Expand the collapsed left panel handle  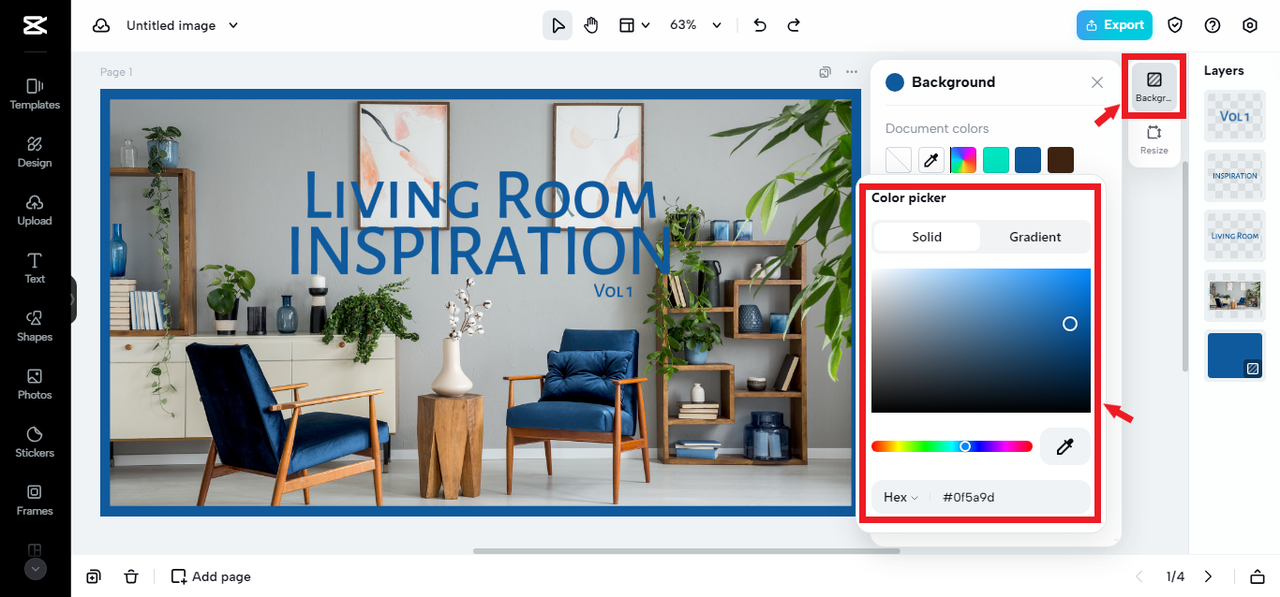73,300
